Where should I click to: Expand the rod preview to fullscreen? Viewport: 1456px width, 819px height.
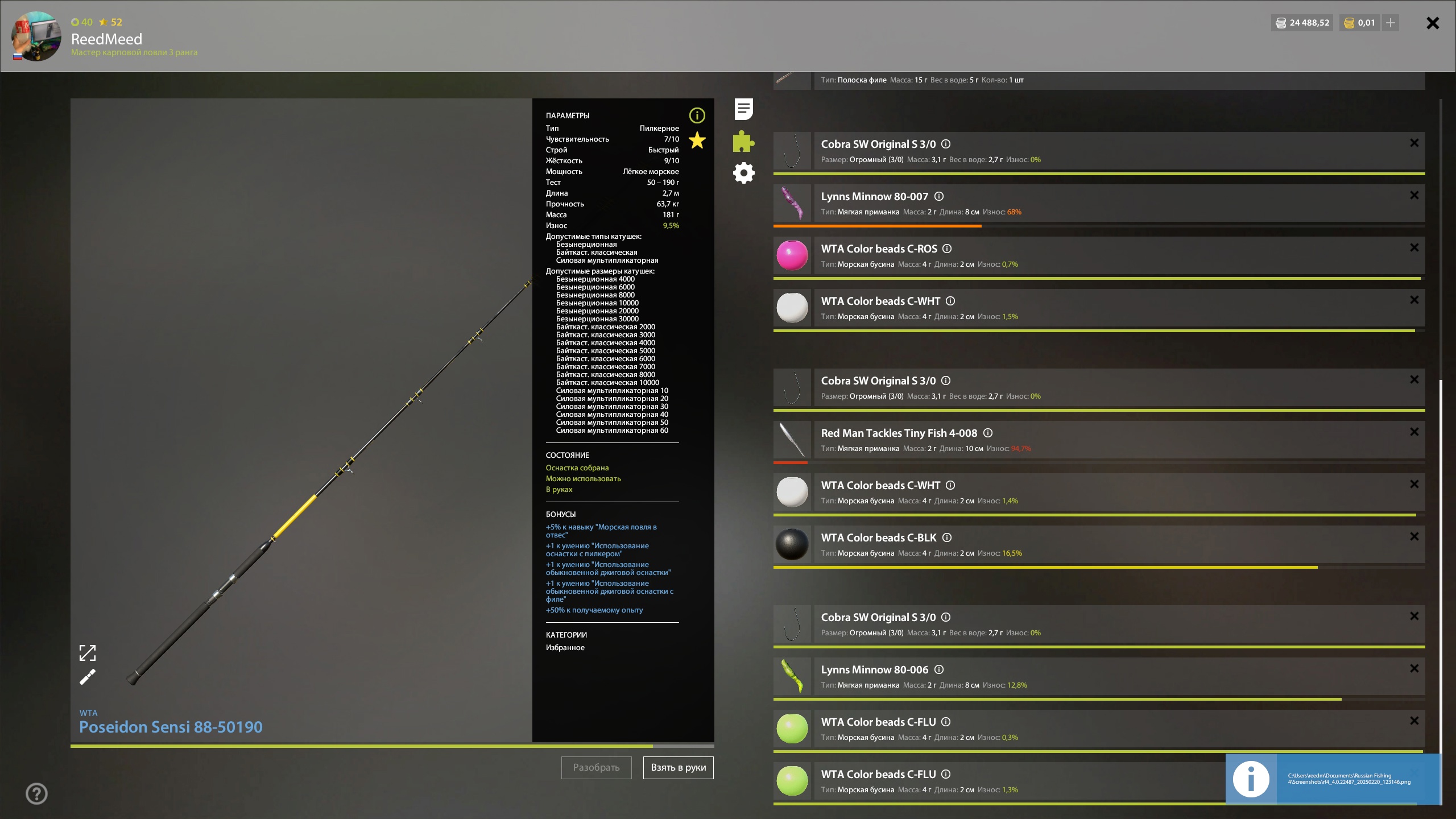tap(88, 653)
